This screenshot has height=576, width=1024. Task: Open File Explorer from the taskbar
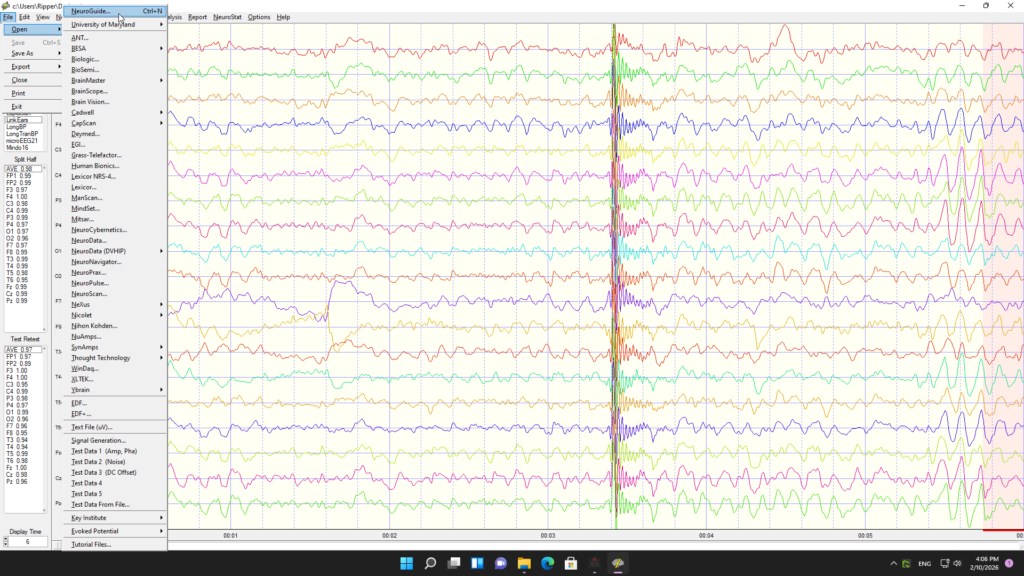tap(523, 563)
